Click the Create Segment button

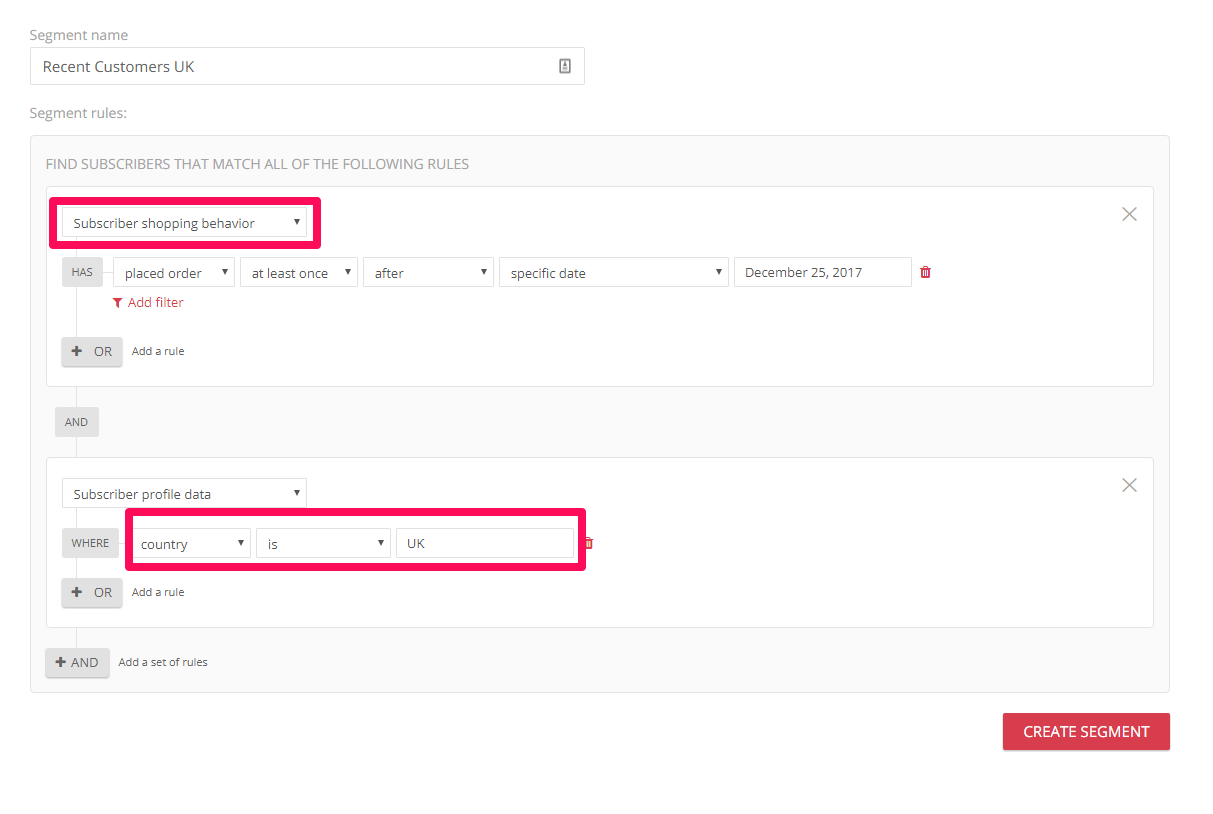[x=1086, y=731]
